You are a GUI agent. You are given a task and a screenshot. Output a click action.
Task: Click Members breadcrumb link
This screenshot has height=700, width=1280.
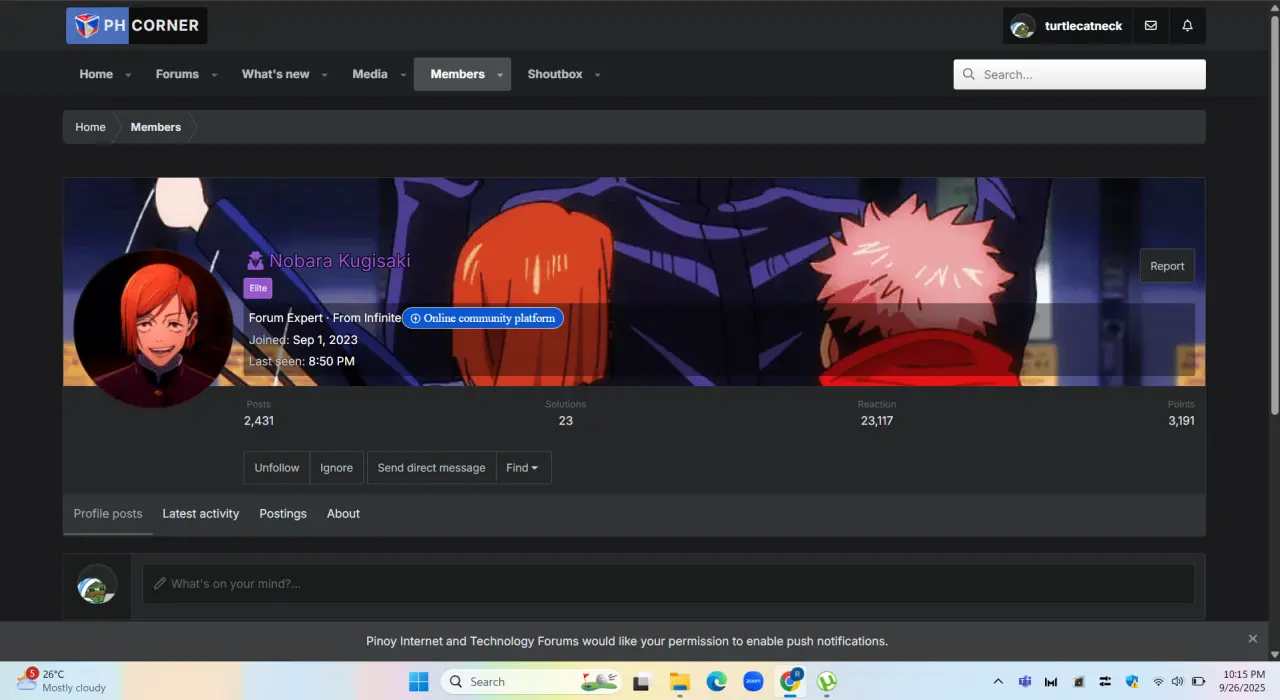[156, 127]
